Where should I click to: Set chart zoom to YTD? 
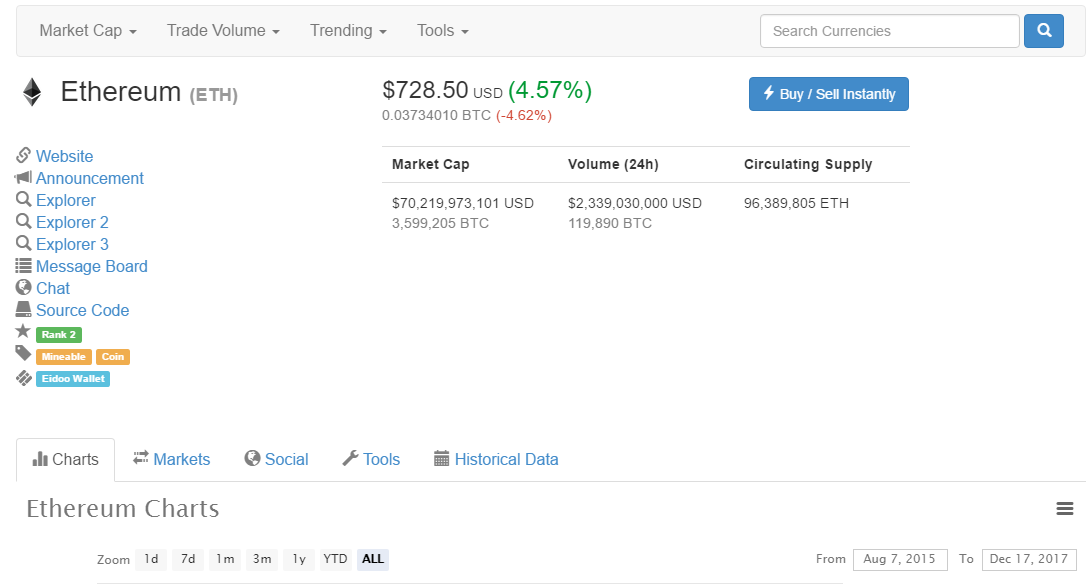335,559
